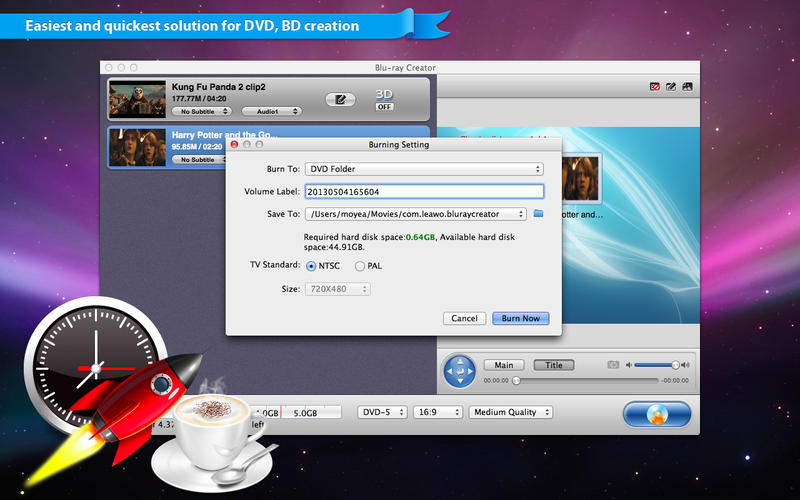
Task: Click the snapshot camera icon
Action: click(614, 365)
